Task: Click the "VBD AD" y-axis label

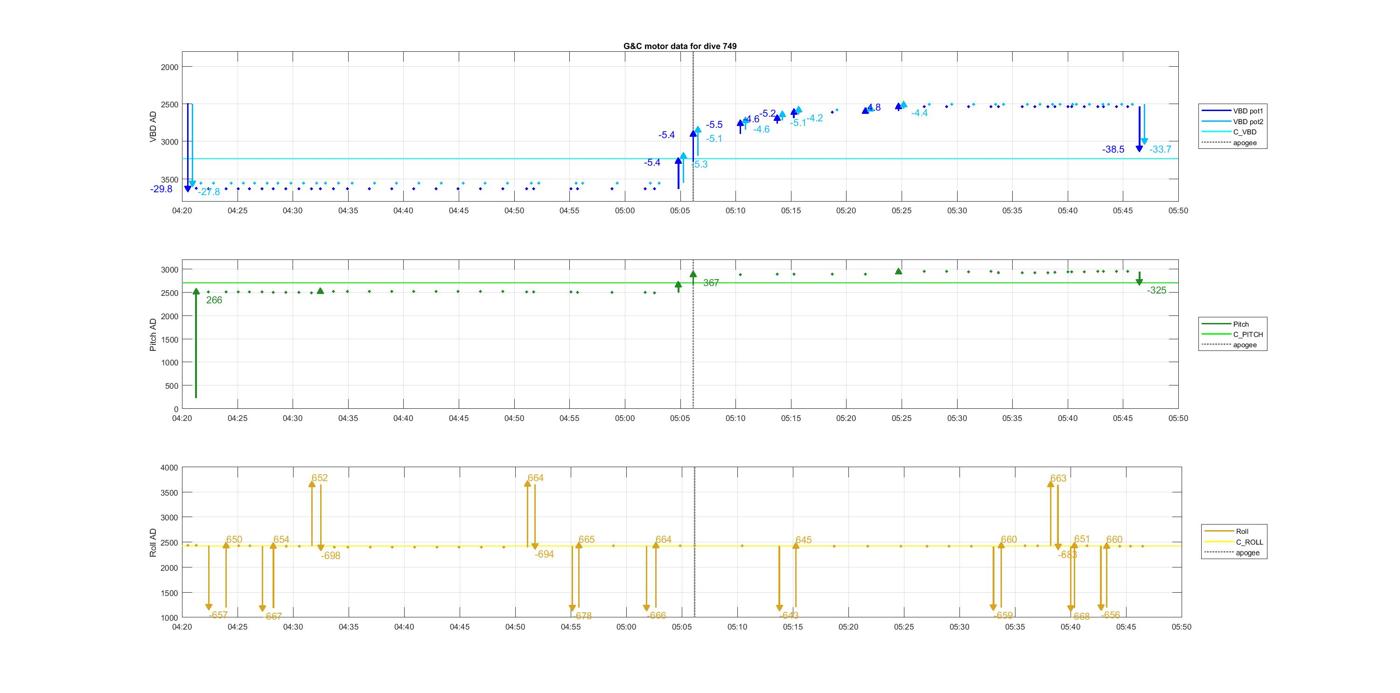Action: pos(154,126)
